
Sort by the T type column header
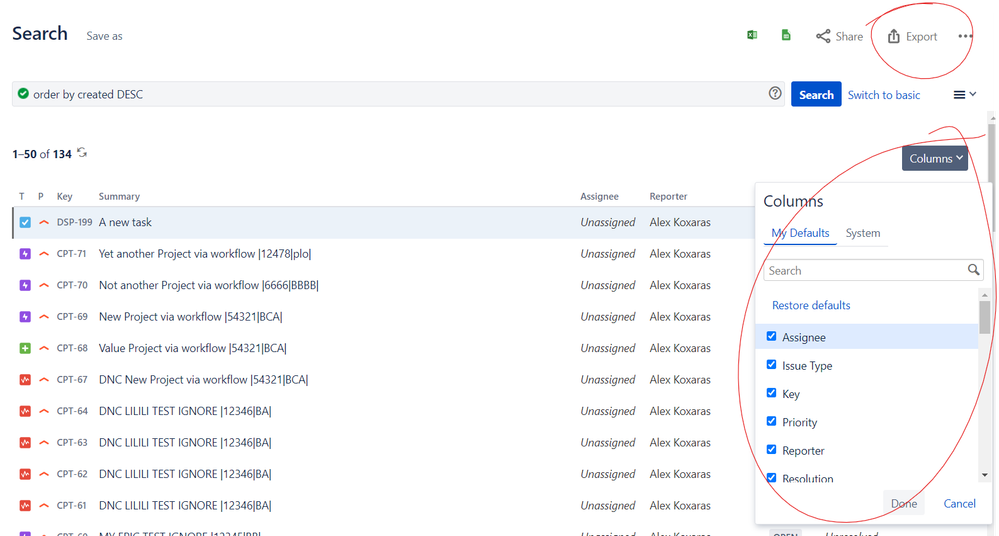[x=22, y=196]
